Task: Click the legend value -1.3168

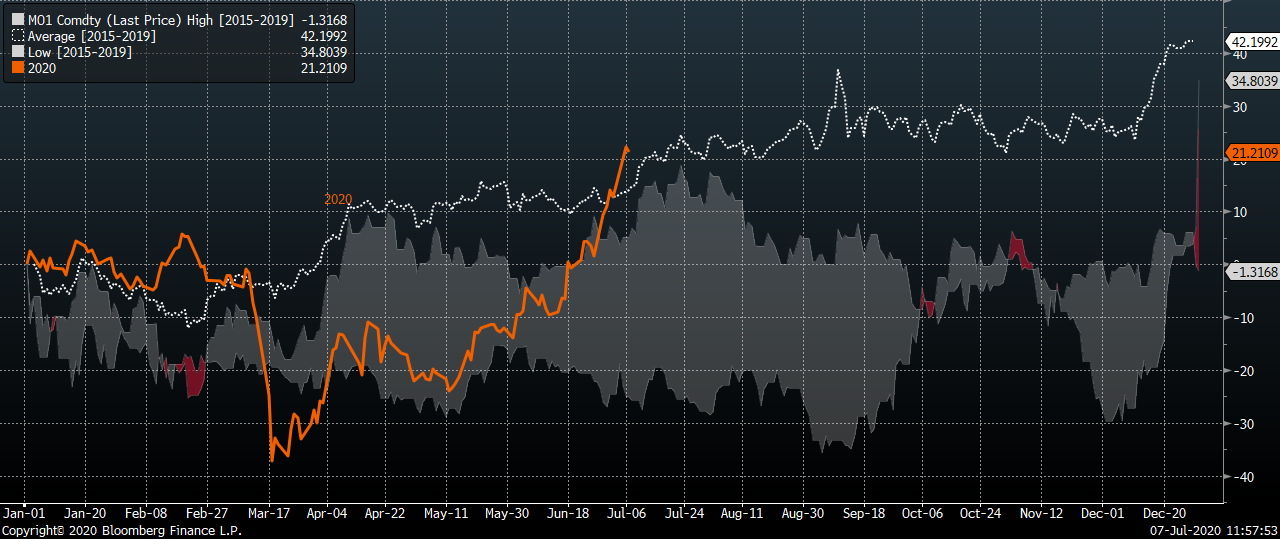Action: pos(326,20)
